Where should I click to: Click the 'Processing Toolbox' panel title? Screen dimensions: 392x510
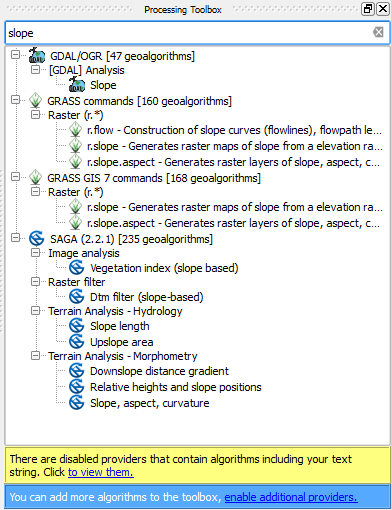coord(183,10)
